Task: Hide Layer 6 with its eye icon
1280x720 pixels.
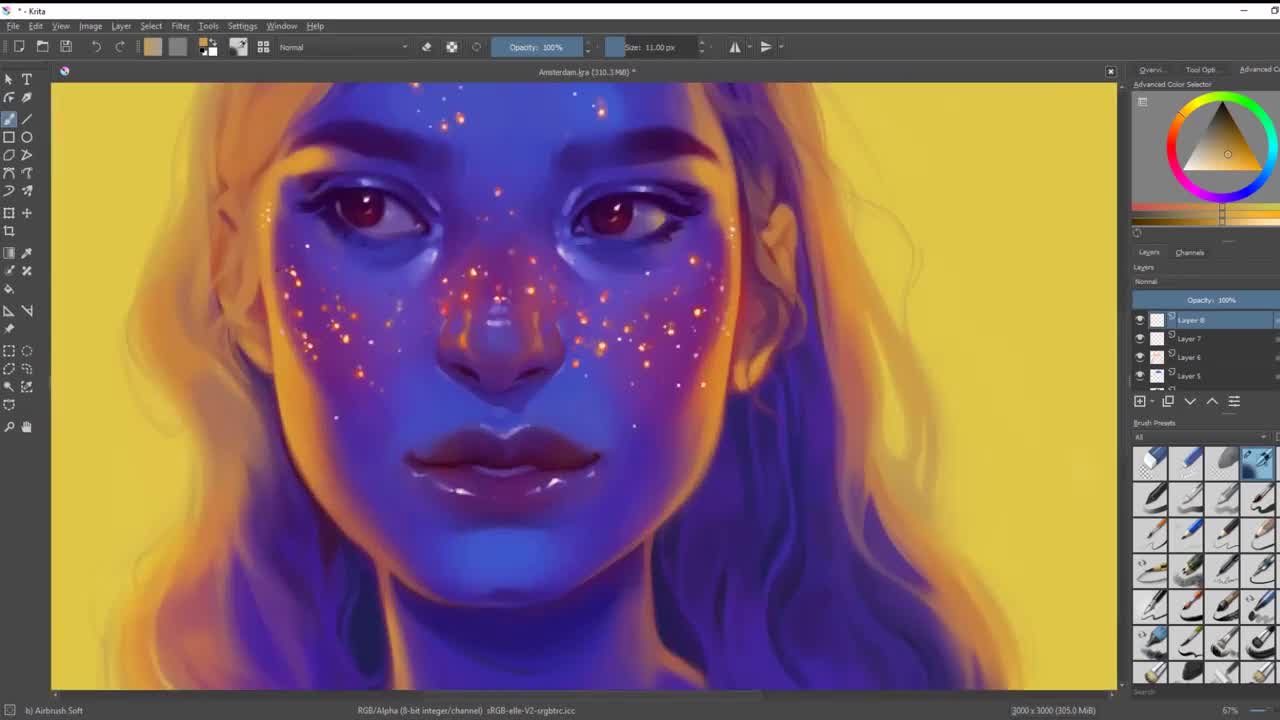Action: pos(1140,357)
